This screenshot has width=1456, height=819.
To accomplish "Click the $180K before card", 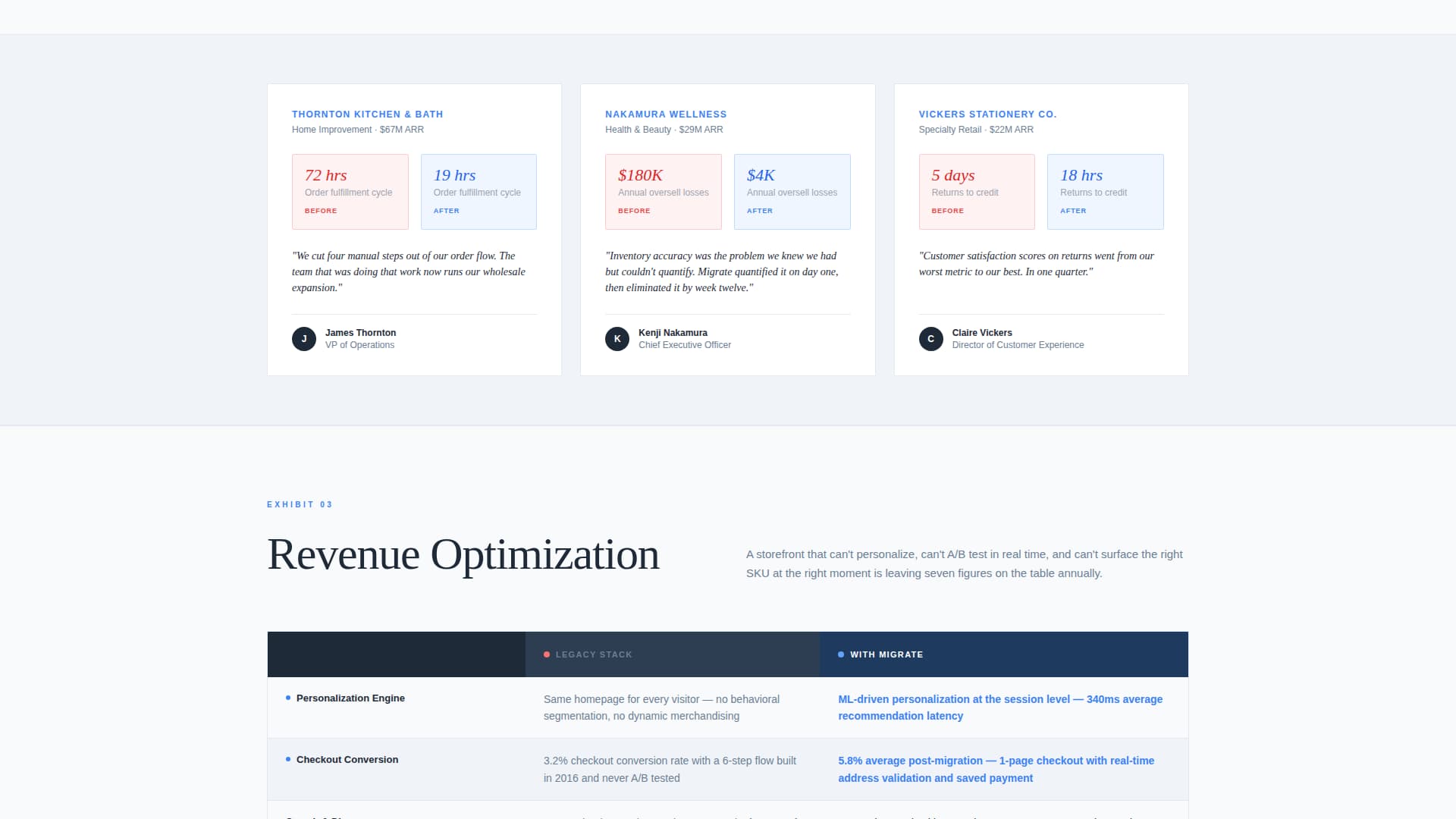I will point(664,192).
